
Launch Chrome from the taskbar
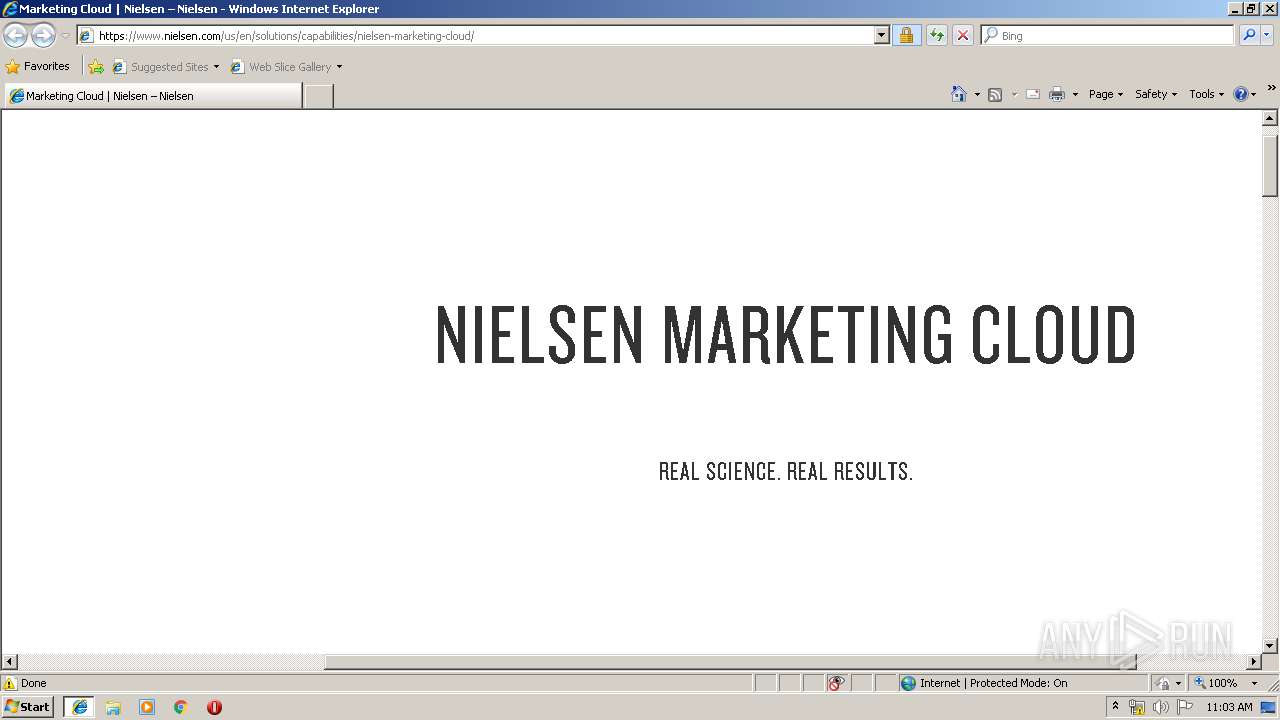click(181, 707)
